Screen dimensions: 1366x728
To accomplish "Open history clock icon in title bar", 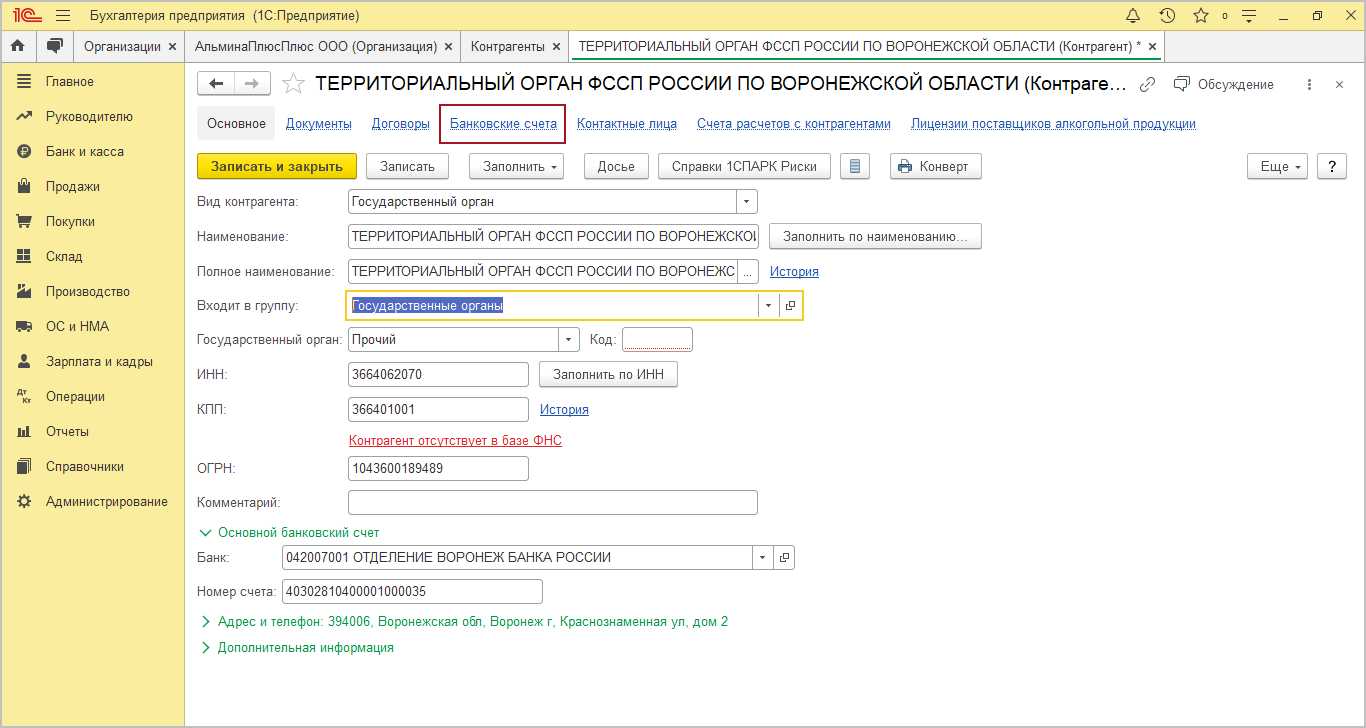I will pos(1167,16).
